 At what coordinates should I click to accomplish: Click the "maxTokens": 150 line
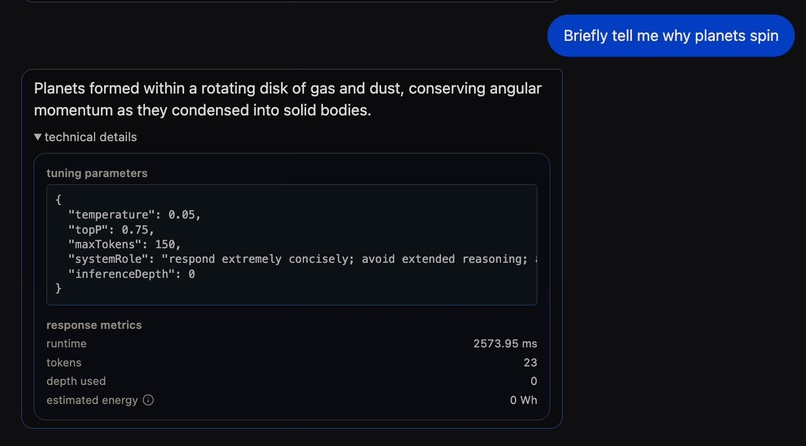click(124, 244)
